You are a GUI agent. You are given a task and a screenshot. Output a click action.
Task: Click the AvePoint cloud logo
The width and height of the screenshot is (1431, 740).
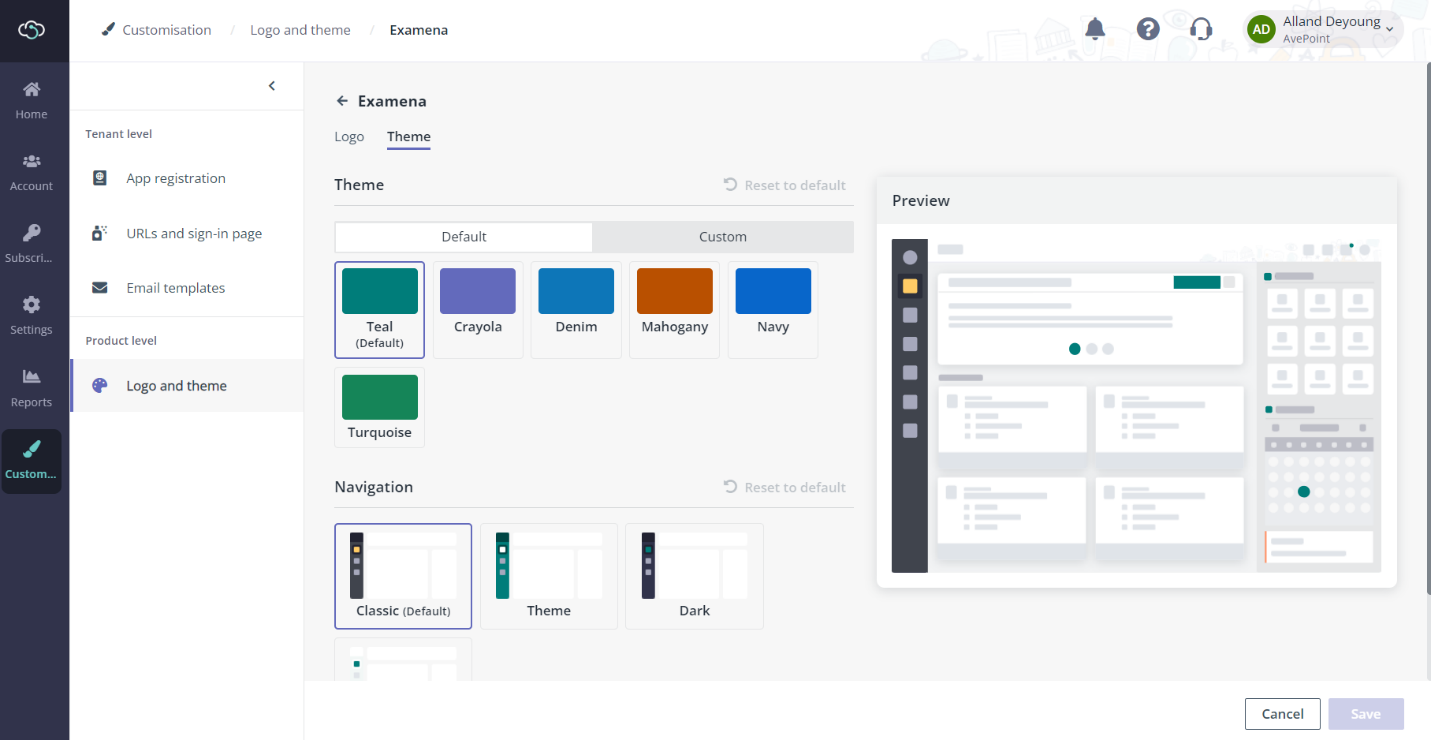click(x=32, y=30)
